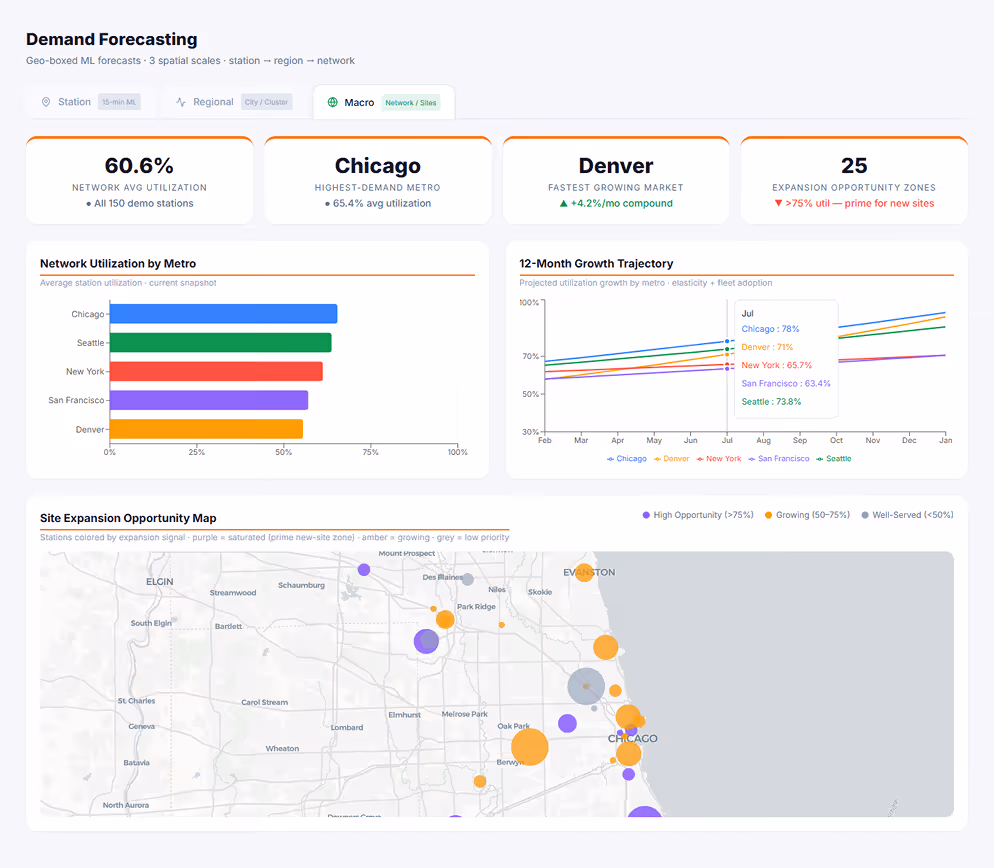
Task: Click the Network Utilization by Metro title
Action: pos(118,264)
